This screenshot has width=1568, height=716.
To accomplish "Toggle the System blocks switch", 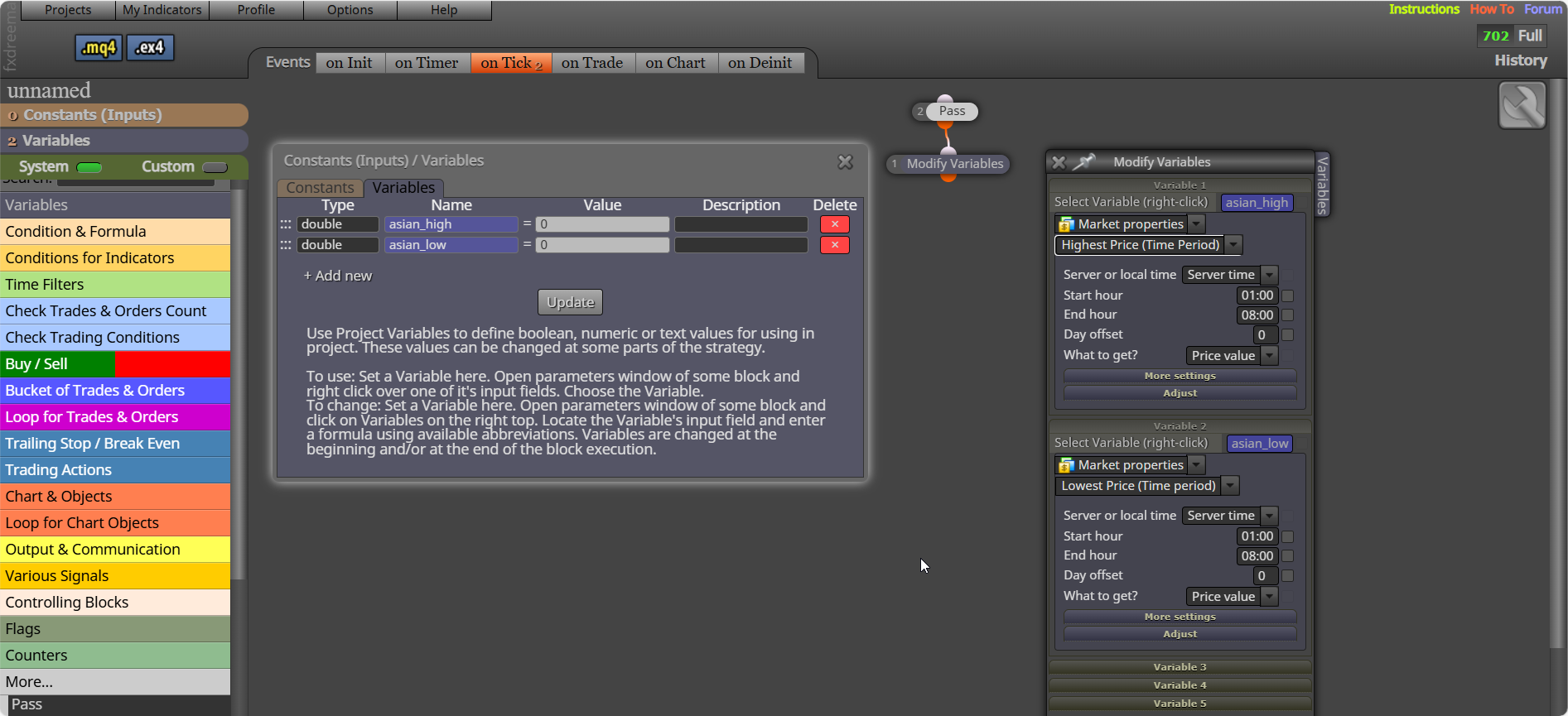I will [x=89, y=167].
